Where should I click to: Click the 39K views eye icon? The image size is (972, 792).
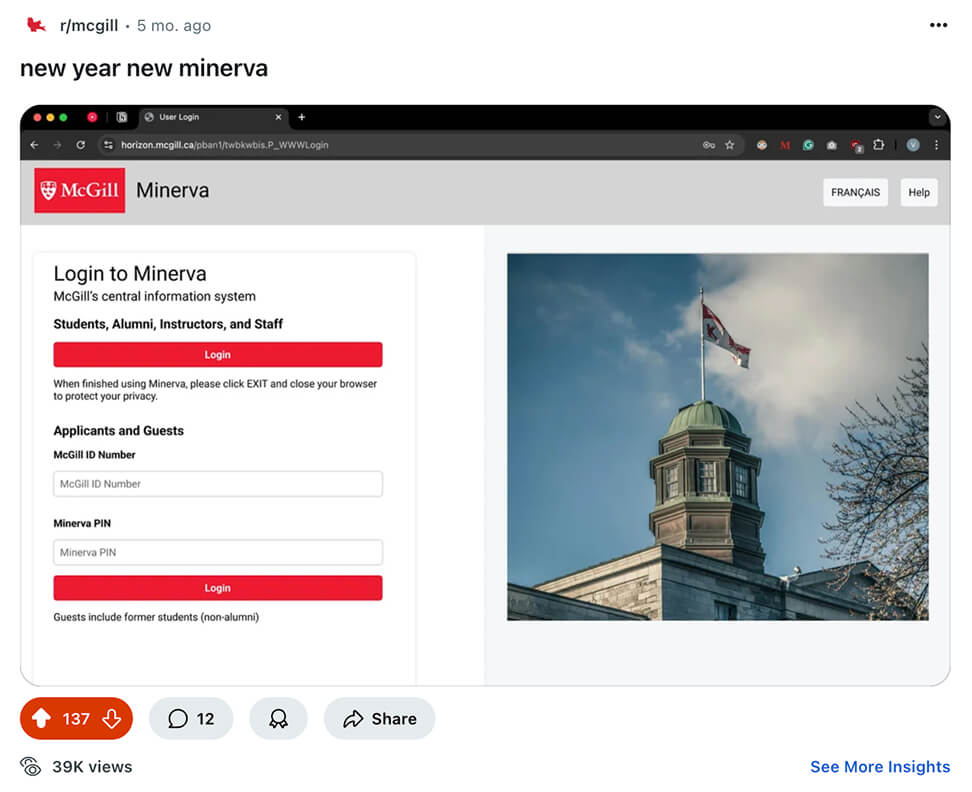click(30, 767)
